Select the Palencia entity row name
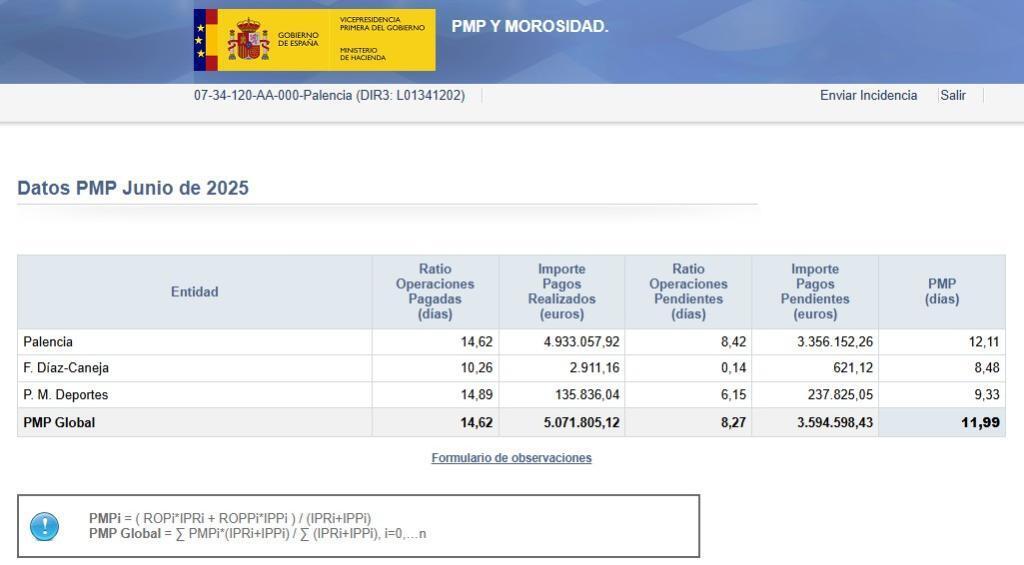 click(48, 342)
